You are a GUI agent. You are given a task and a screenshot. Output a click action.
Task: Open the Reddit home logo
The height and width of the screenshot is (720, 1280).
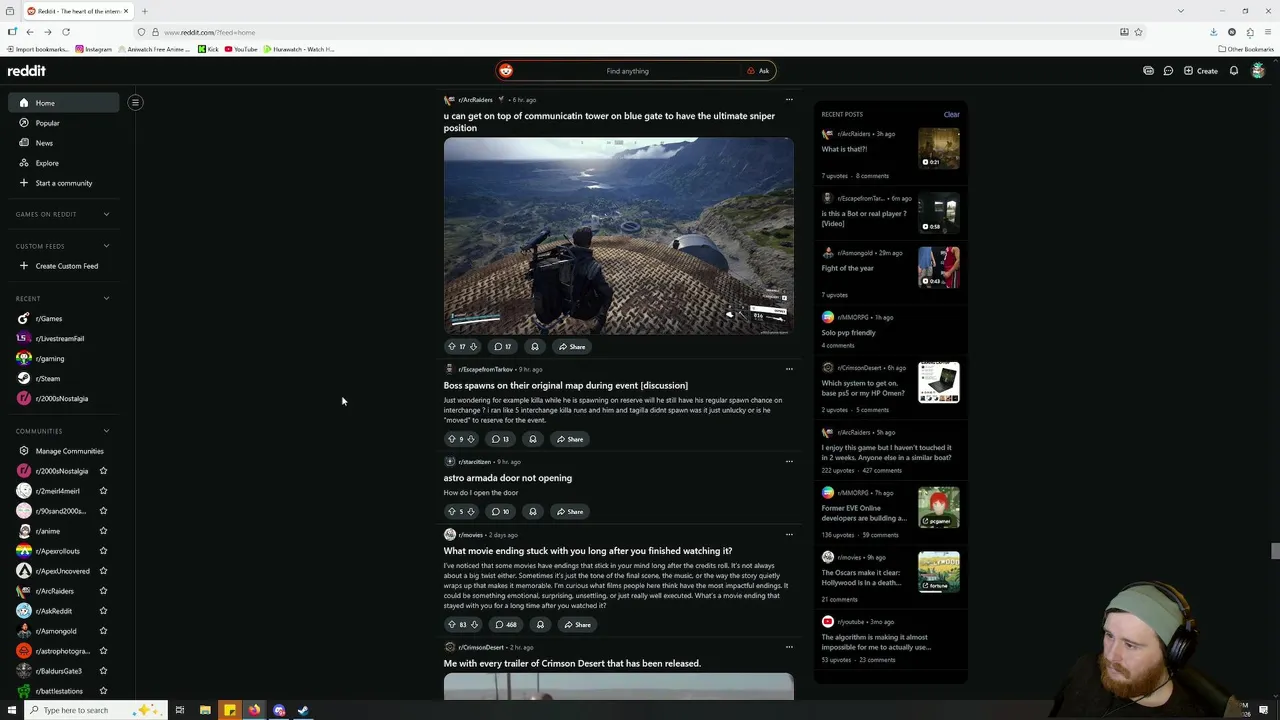[27, 71]
